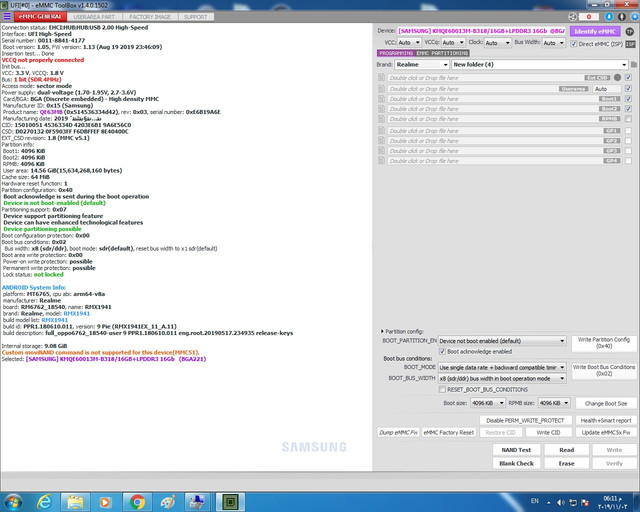The image size is (640, 512).
Task: Toggle Boot acknowledge enabled checkbox
Action: pyautogui.click(x=442, y=352)
